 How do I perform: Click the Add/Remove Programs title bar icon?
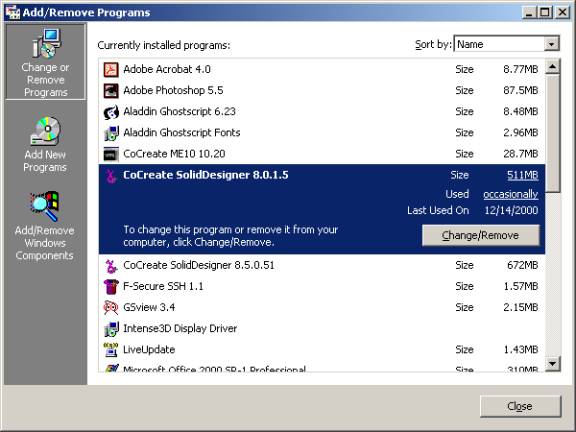12,12
